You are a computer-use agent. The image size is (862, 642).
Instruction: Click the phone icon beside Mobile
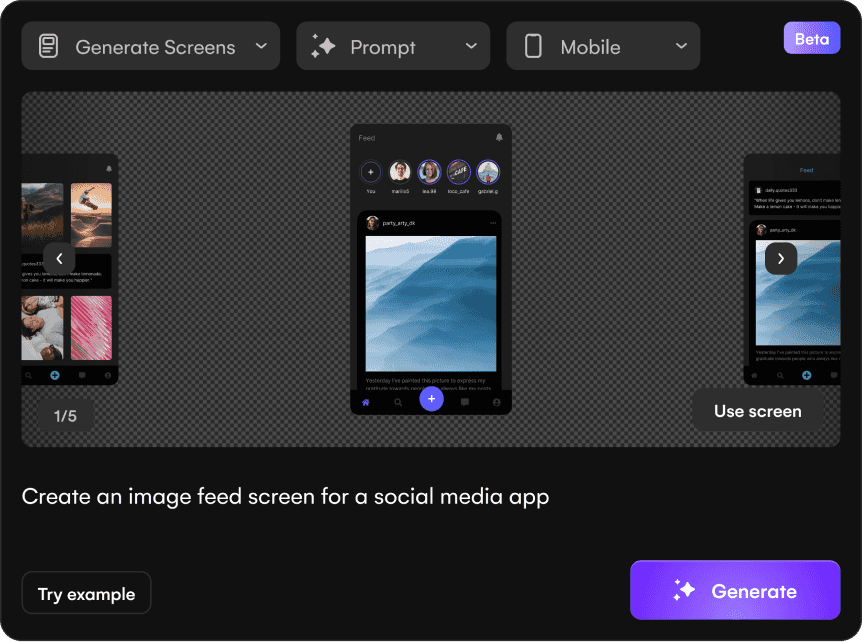(x=533, y=46)
